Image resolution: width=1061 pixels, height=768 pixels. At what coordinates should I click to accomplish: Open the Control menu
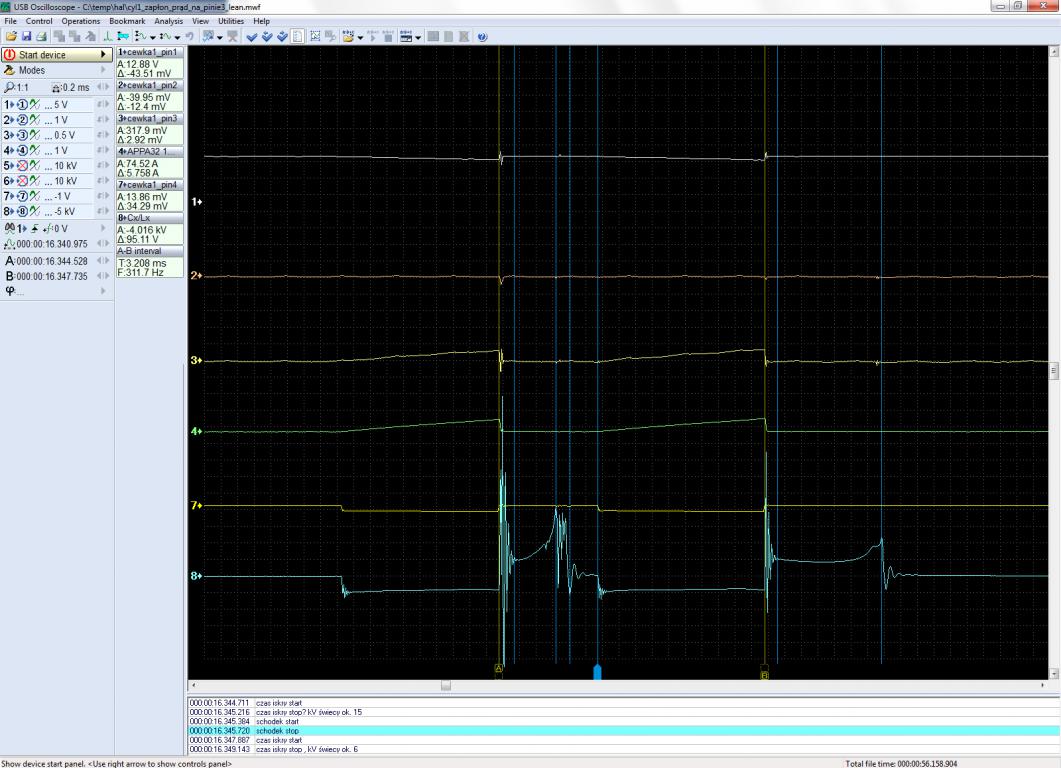coord(39,21)
